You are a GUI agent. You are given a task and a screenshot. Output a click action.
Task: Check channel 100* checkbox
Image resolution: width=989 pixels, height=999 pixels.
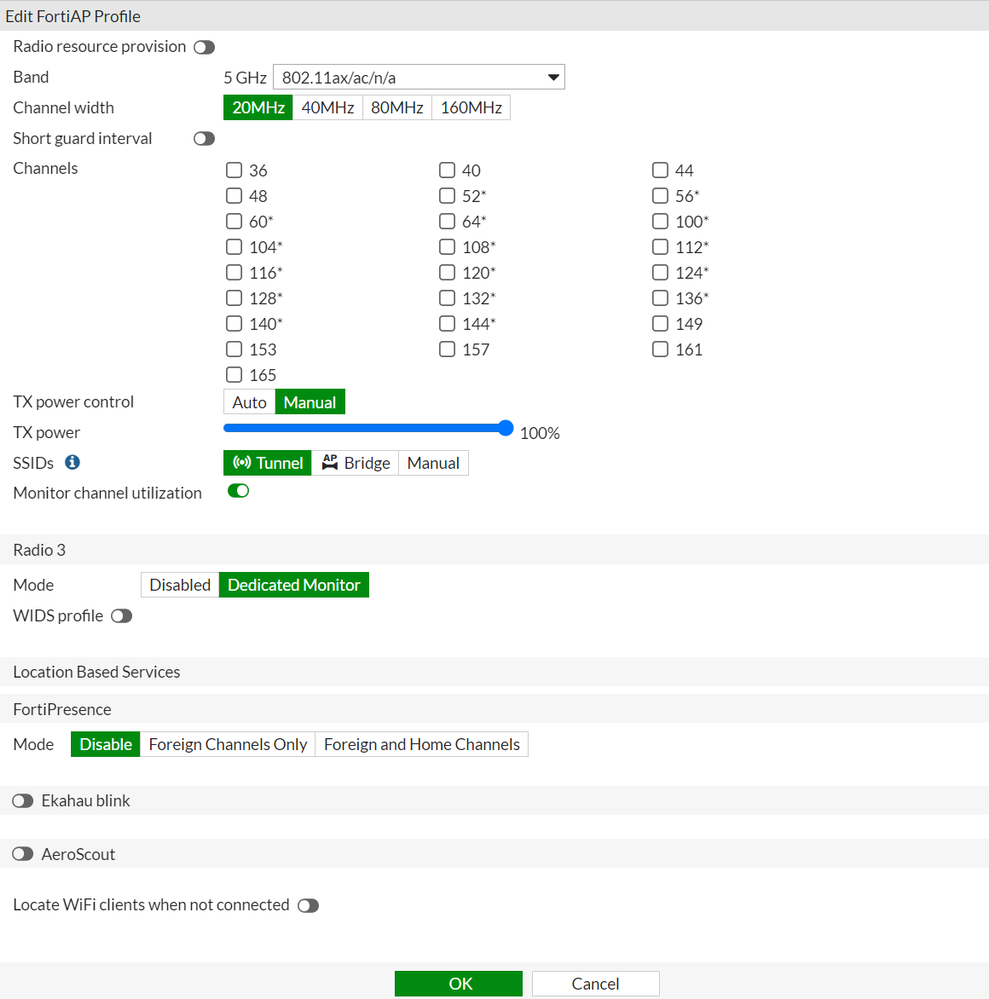click(x=660, y=221)
